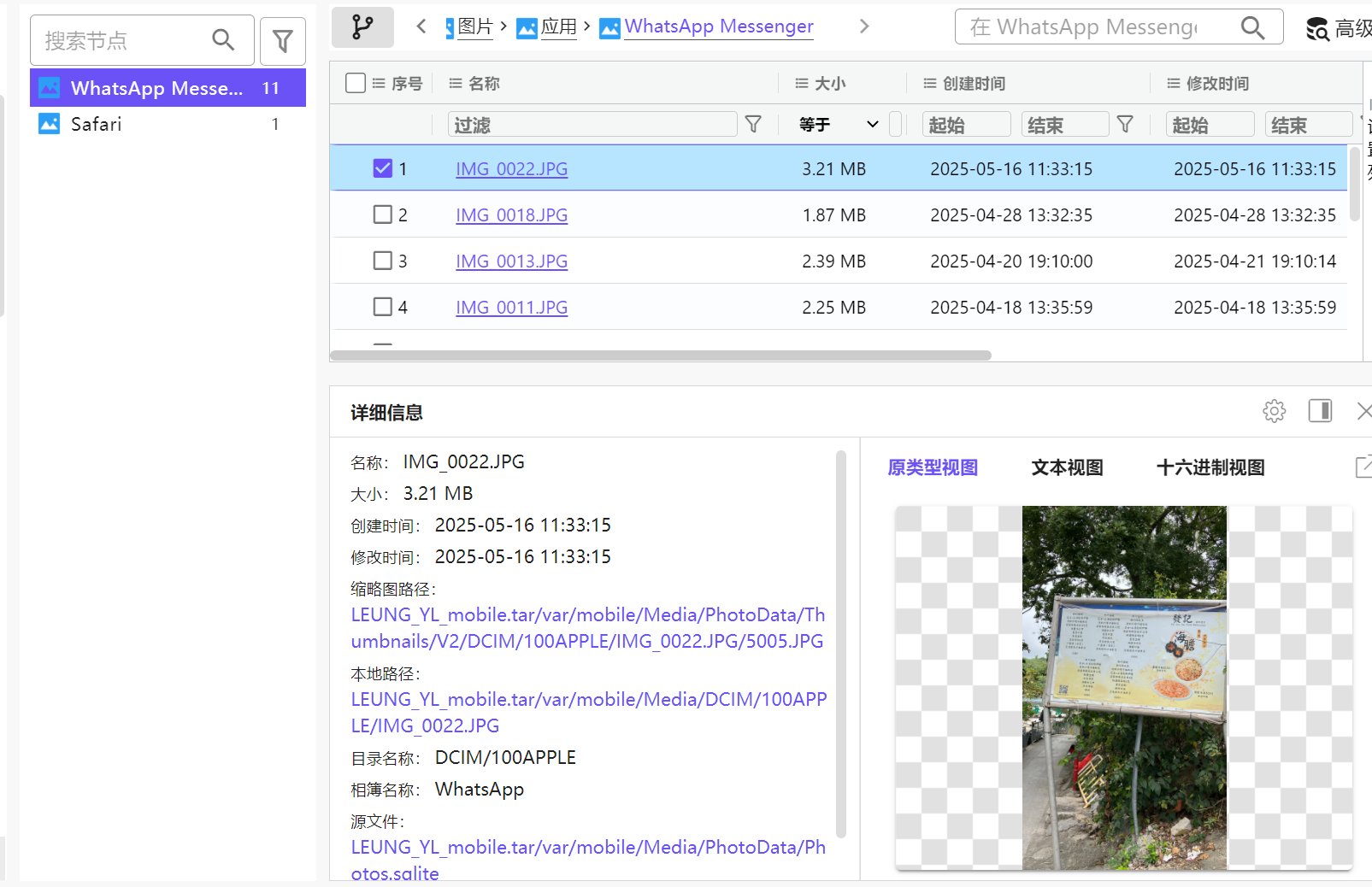Toggle the select-all header checkbox
Viewport: 1372px width, 887px height.
coord(356,83)
